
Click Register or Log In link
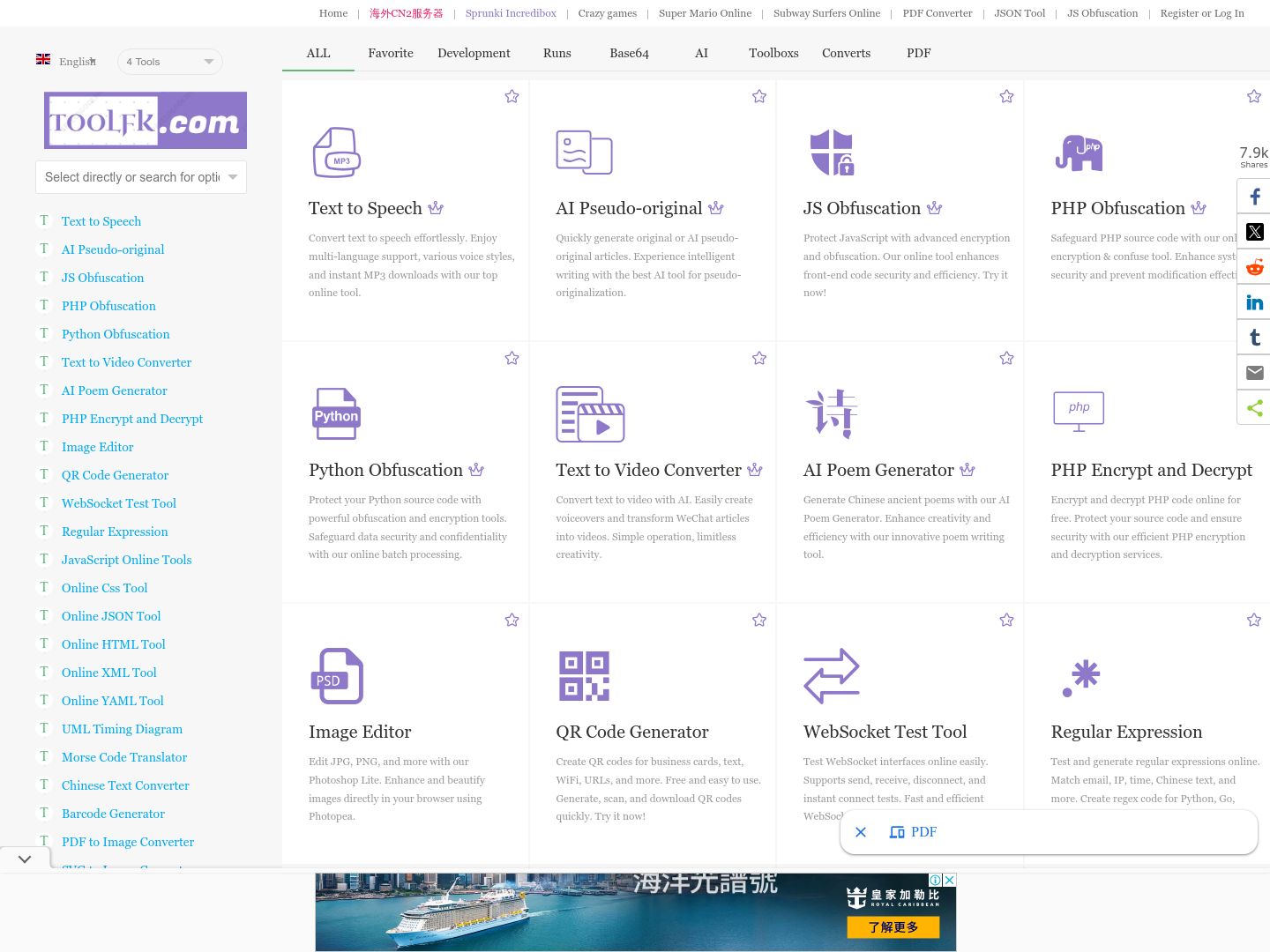(1202, 13)
